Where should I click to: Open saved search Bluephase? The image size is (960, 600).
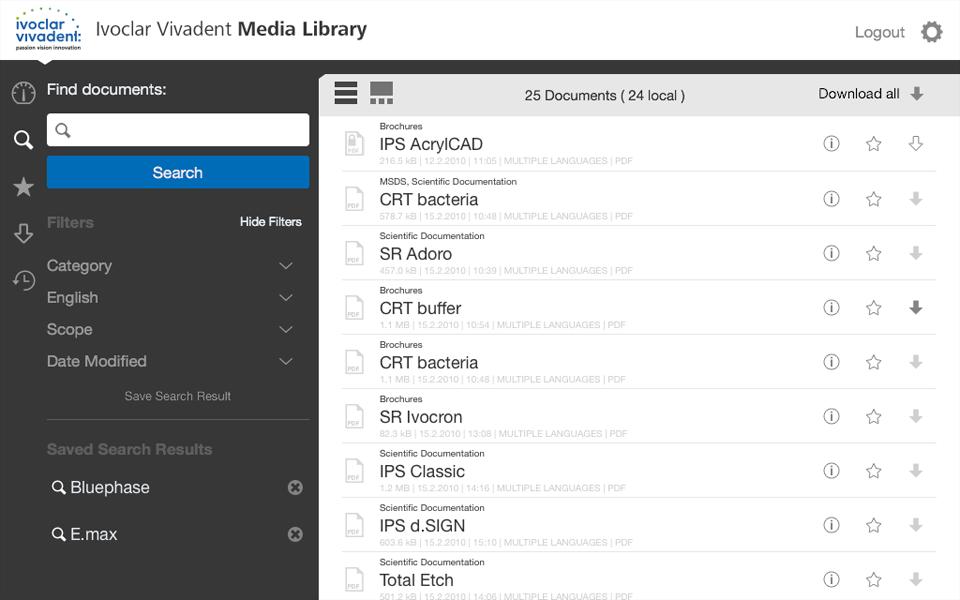click(101, 487)
